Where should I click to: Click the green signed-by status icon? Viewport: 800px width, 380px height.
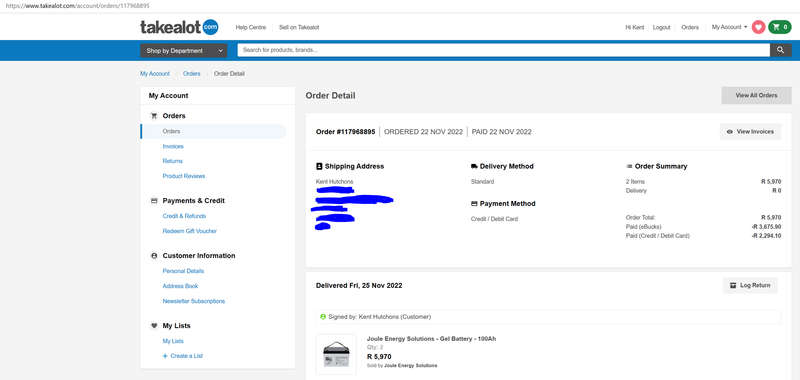[x=322, y=317]
